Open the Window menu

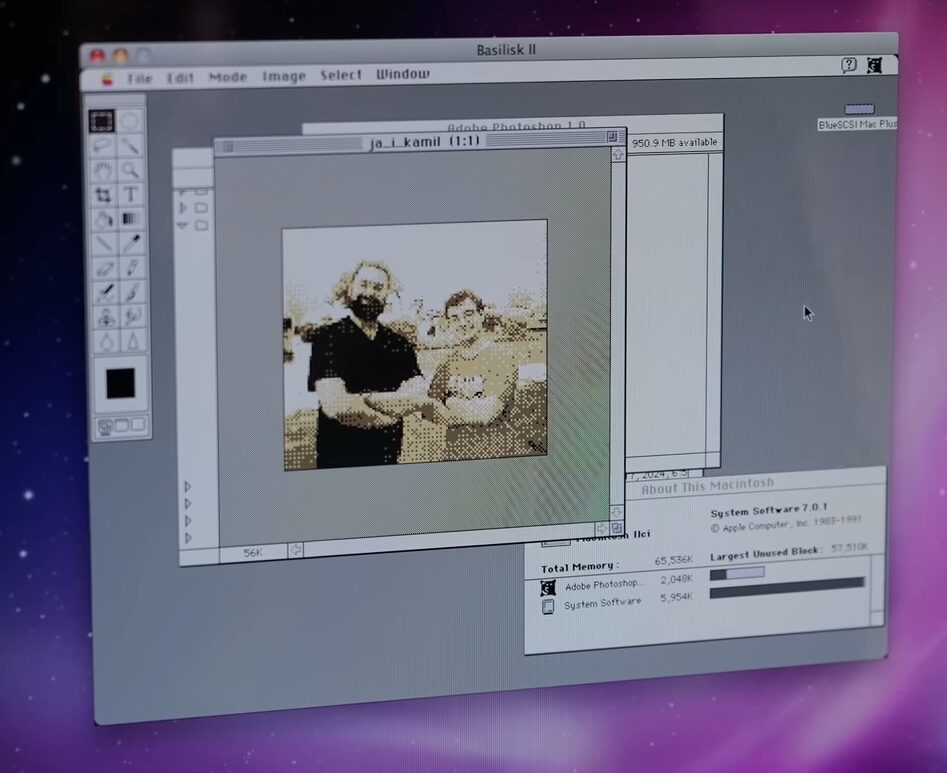(403, 74)
